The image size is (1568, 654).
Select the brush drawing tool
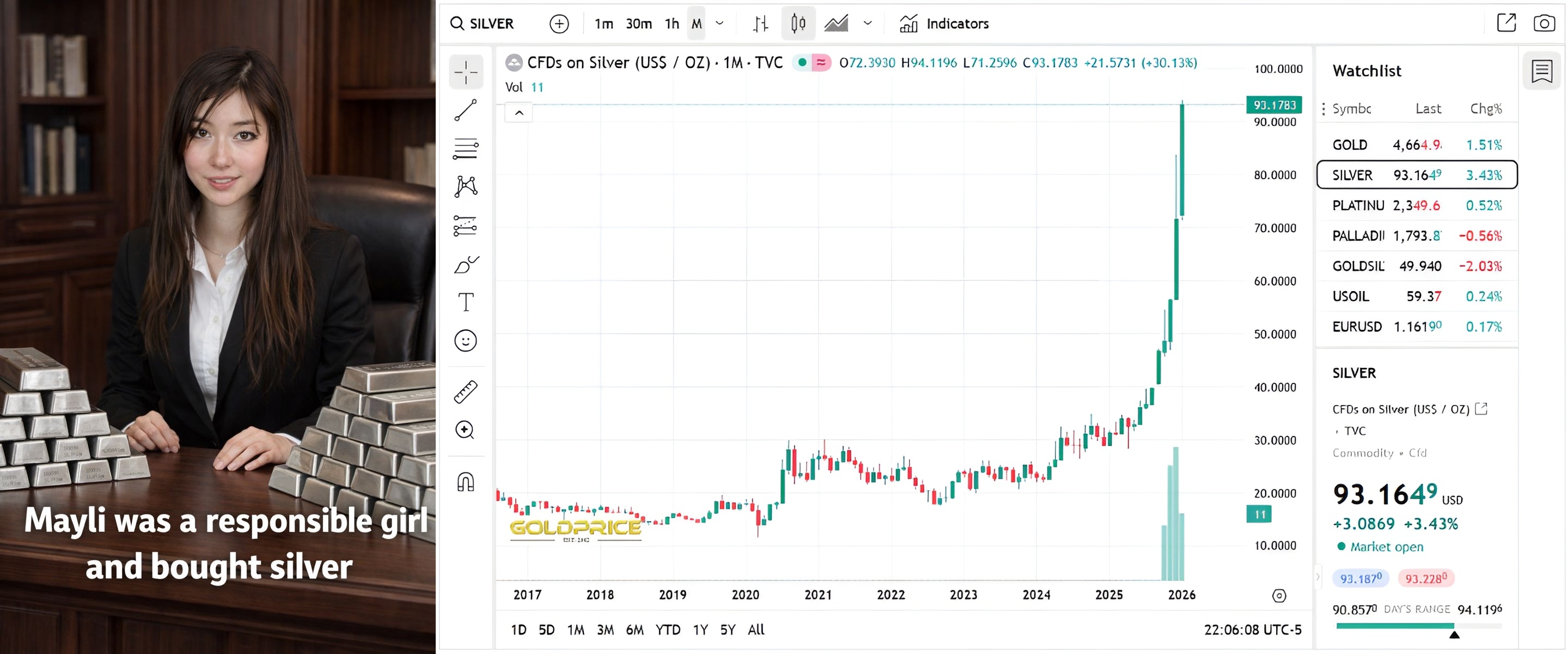click(466, 265)
